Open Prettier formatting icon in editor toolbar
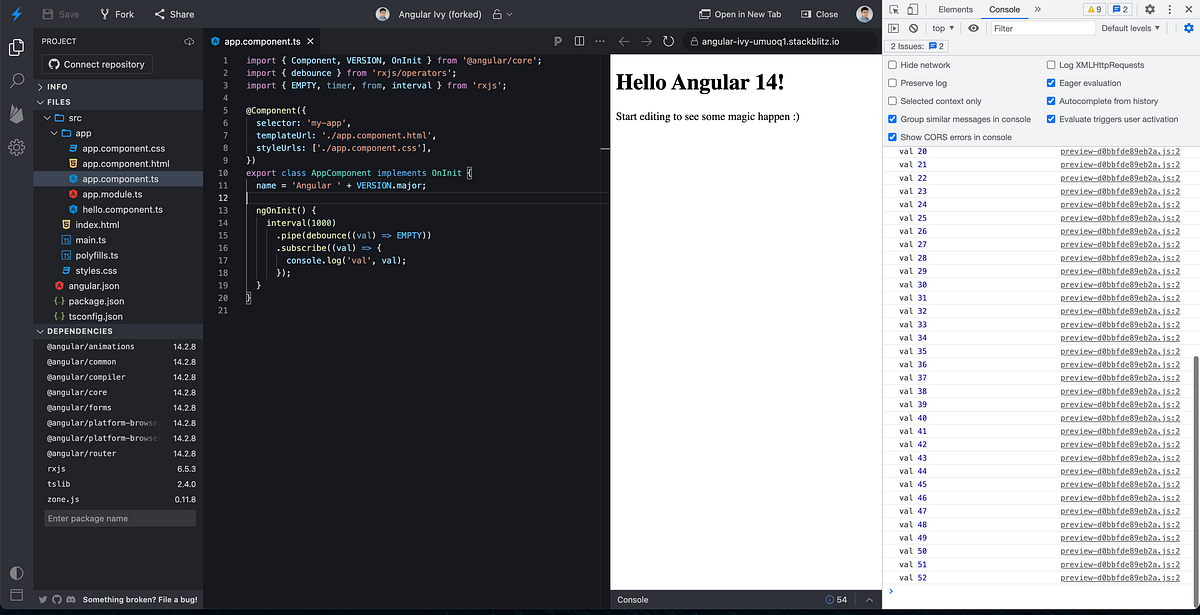Screen dimensions: 1200x615 pyautogui.click(x=557, y=41)
